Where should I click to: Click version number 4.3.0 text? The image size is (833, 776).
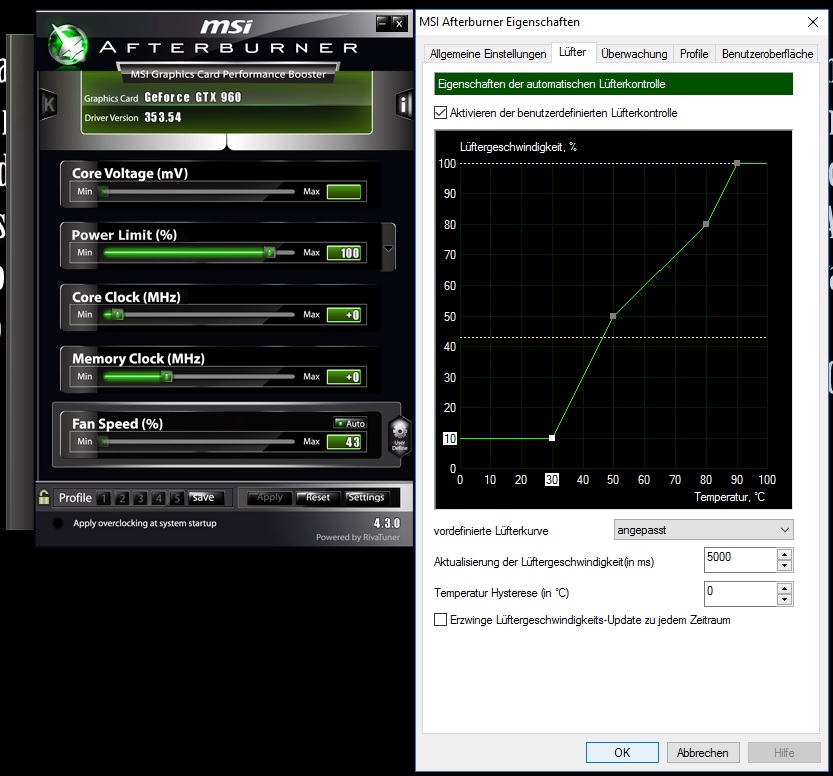(x=387, y=523)
